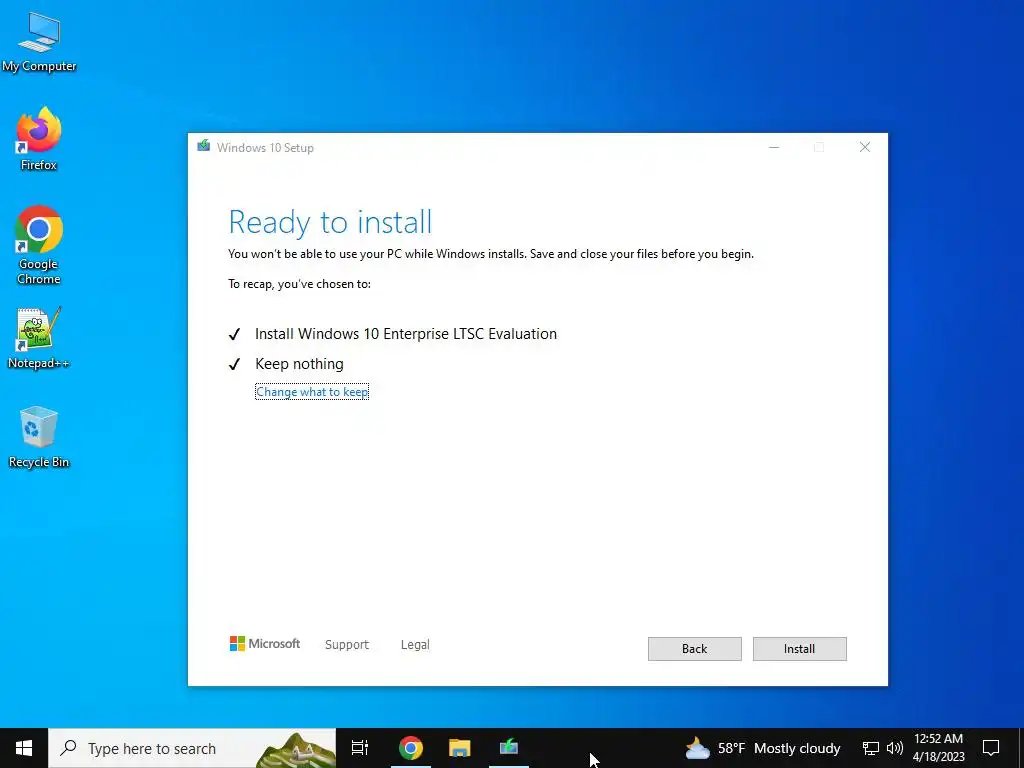Open Chrome from the taskbar
The image size is (1024, 768).
click(411, 748)
